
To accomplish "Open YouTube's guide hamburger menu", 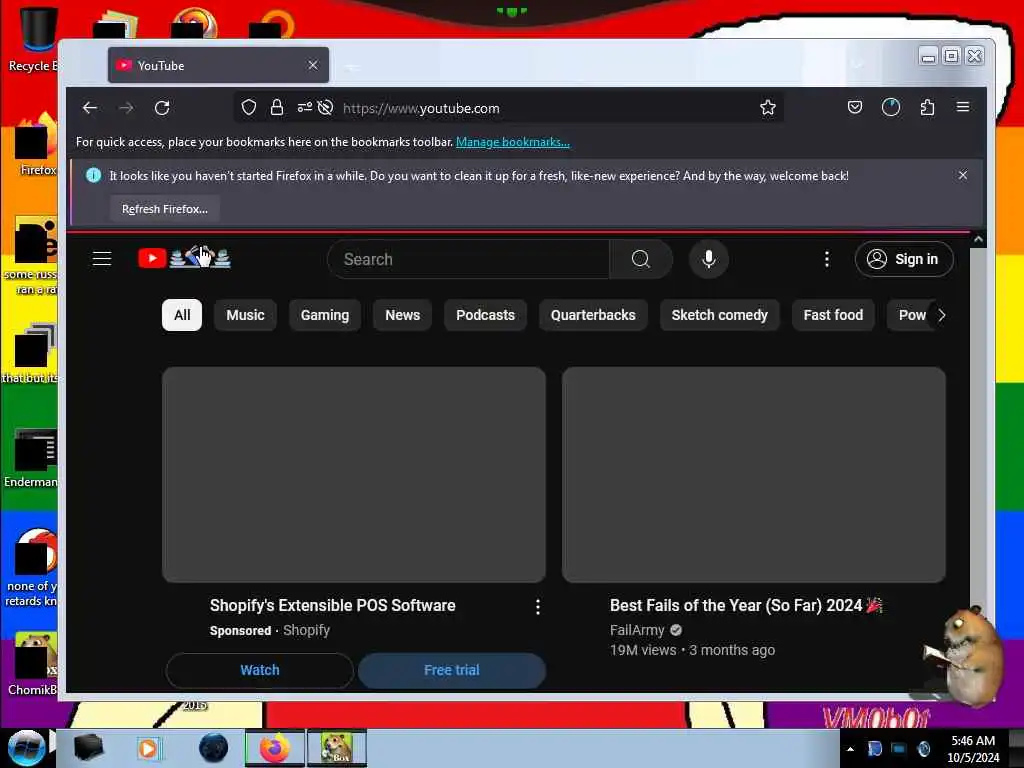I will pyautogui.click(x=102, y=259).
